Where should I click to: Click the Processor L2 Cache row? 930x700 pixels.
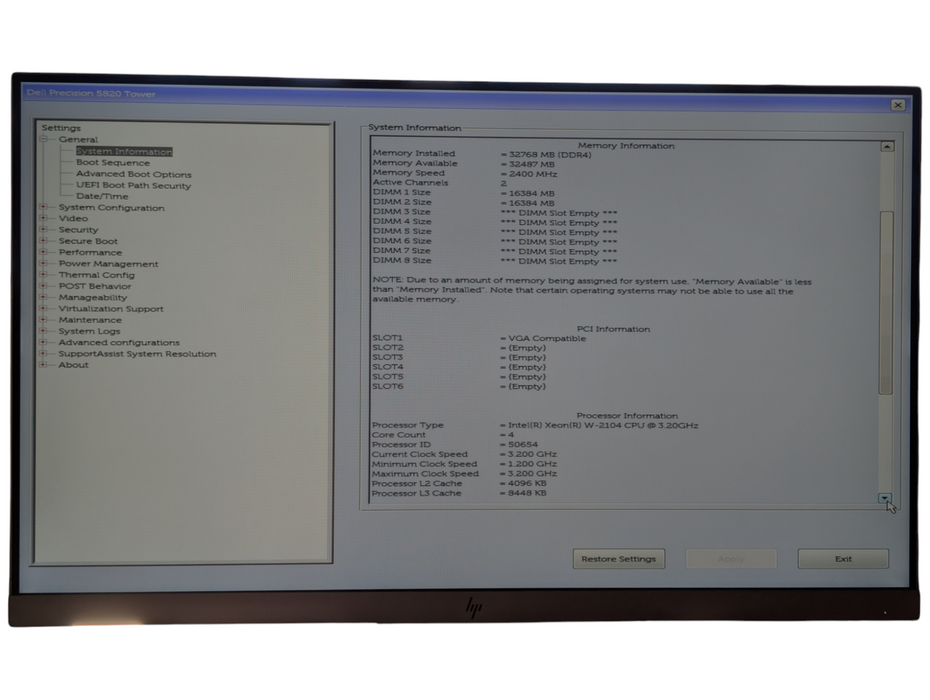459,483
